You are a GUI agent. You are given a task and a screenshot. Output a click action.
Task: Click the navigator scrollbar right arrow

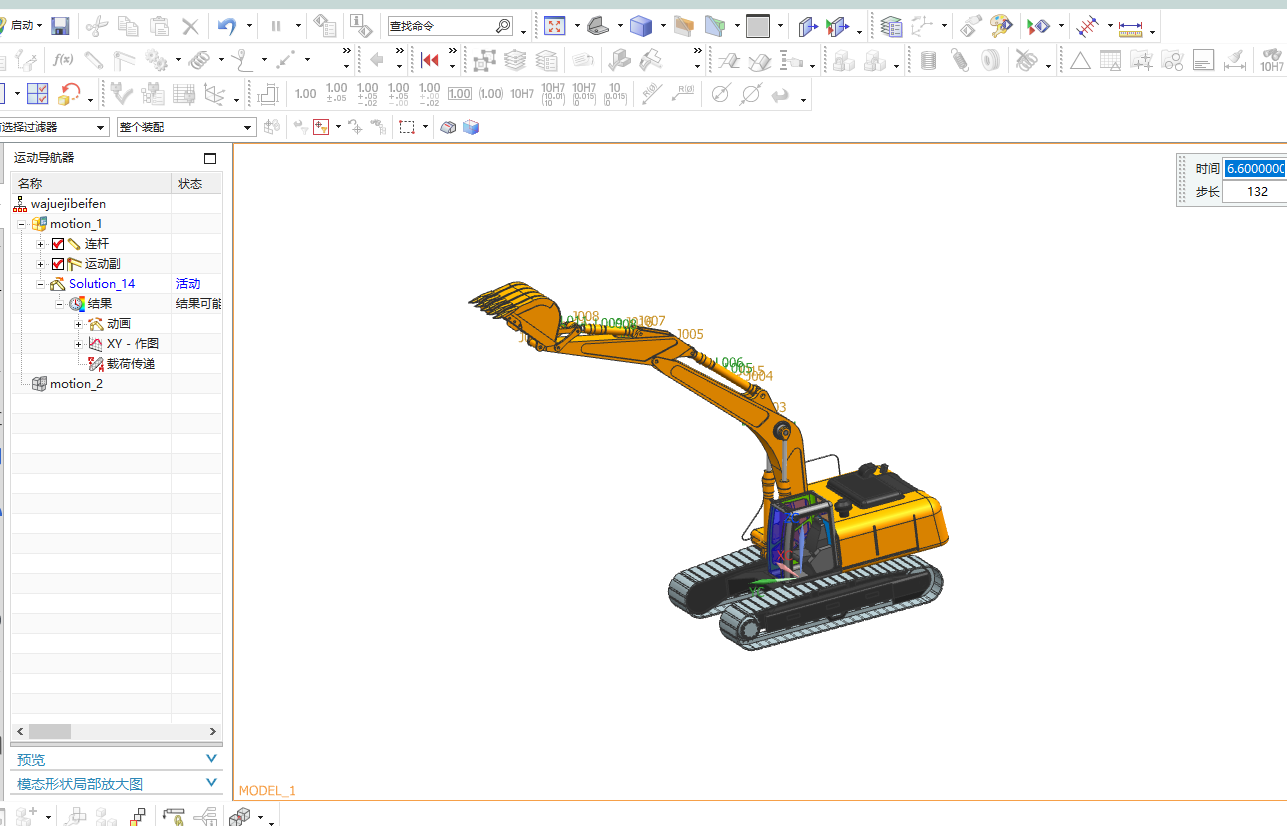click(x=212, y=731)
